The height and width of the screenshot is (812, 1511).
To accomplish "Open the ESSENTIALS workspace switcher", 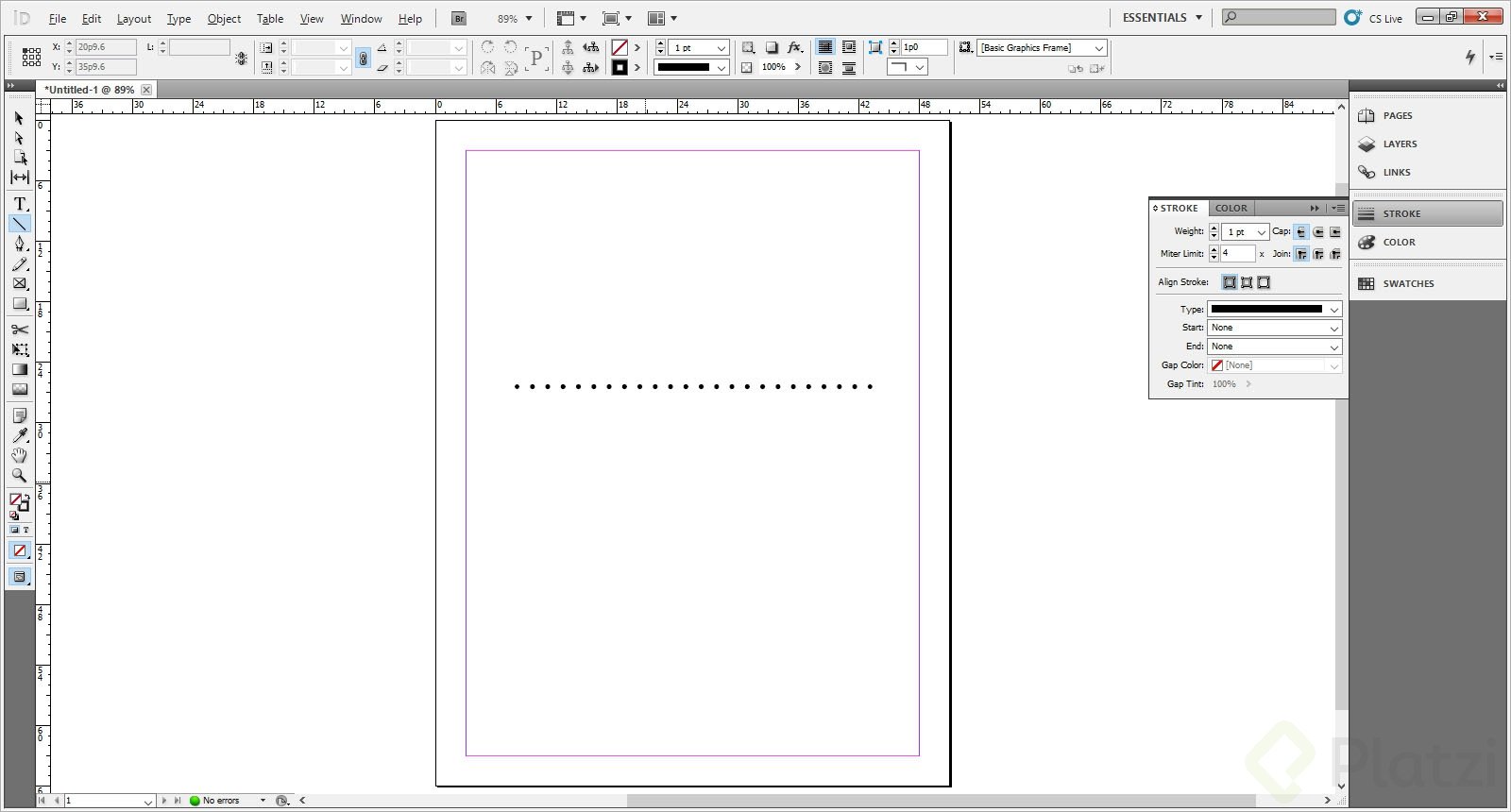I will pyautogui.click(x=1162, y=18).
